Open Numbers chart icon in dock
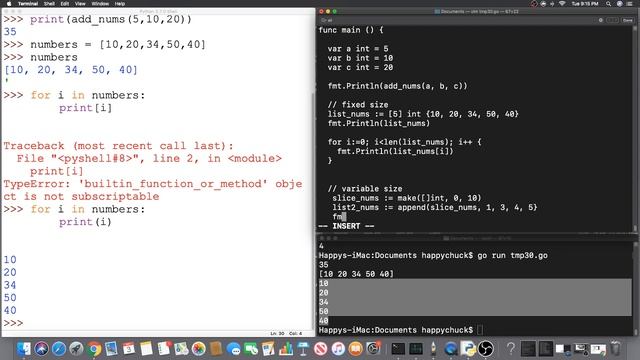The image size is (640, 360). (286, 349)
